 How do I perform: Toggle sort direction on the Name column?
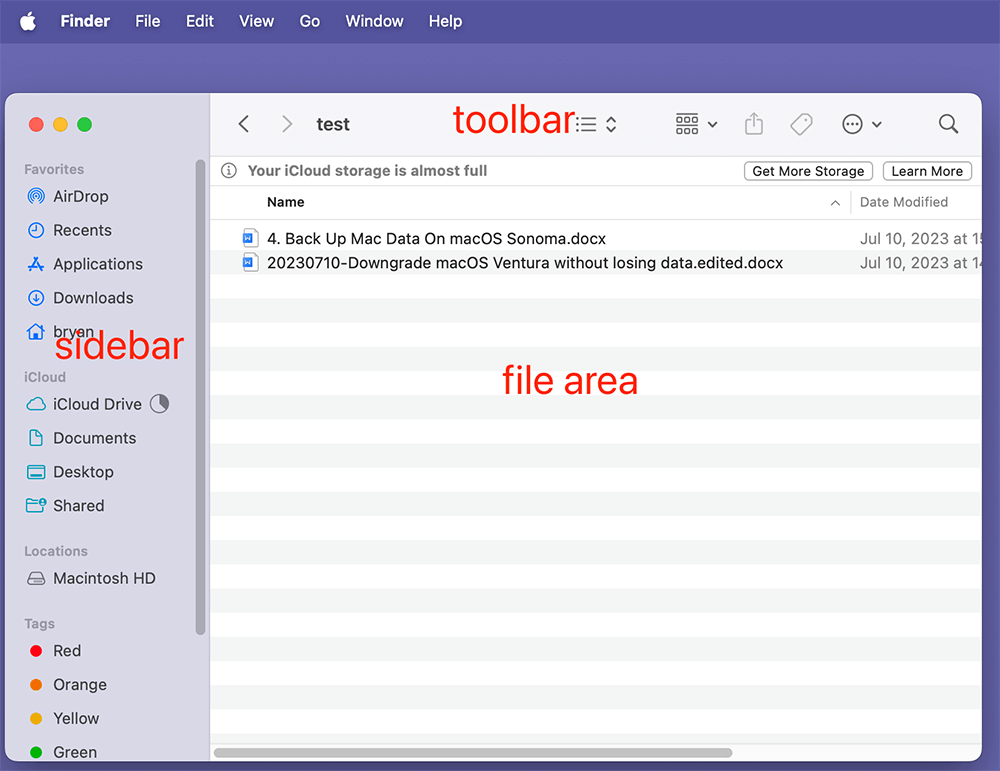836,202
